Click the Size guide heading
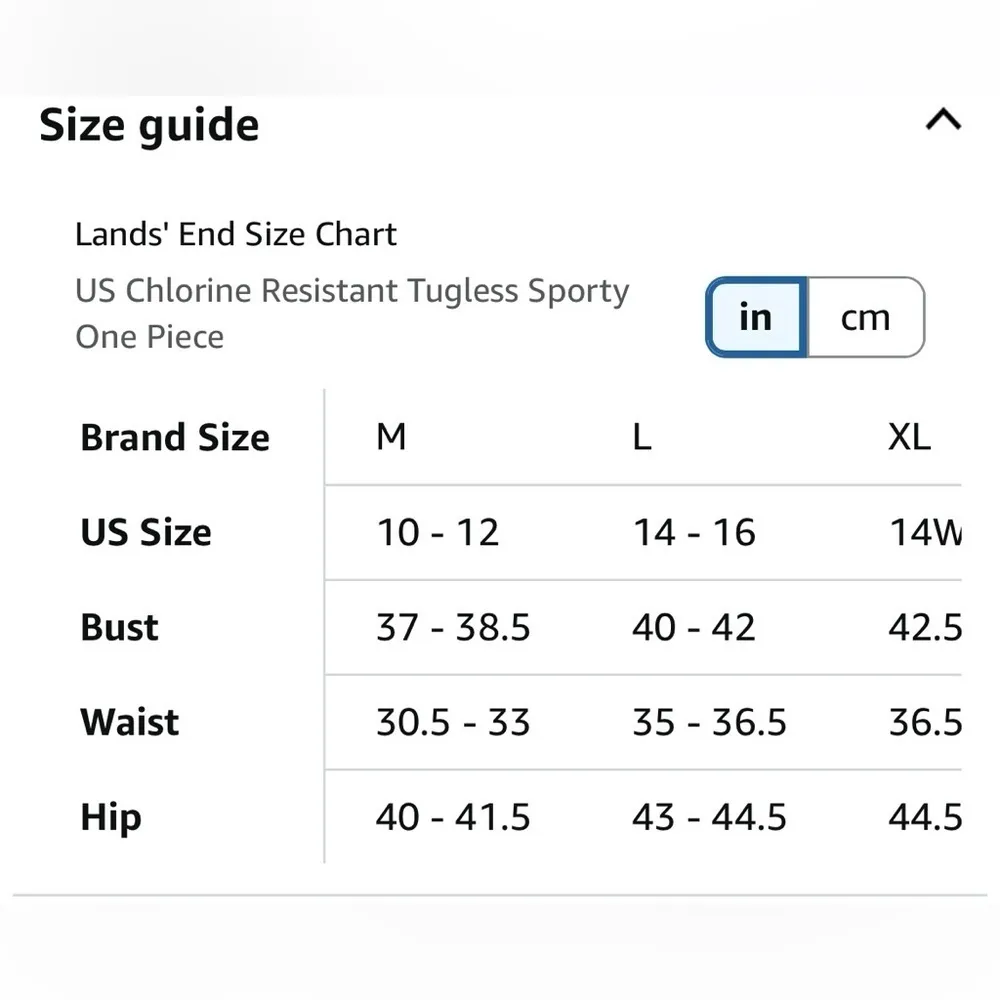1000x1000 pixels. 149,126
